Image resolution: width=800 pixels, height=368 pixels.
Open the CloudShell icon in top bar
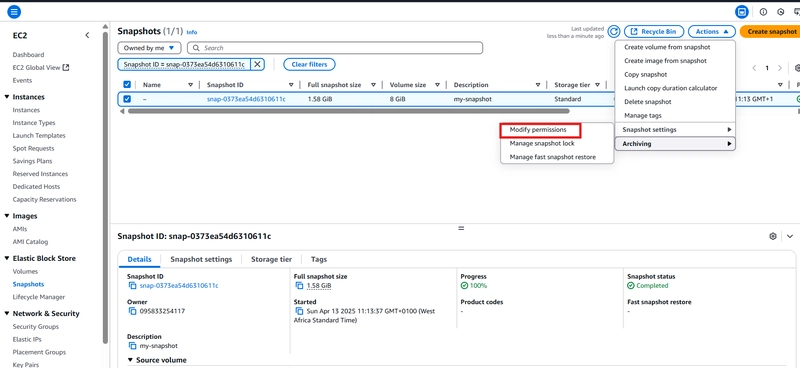(x=742, y=12)
